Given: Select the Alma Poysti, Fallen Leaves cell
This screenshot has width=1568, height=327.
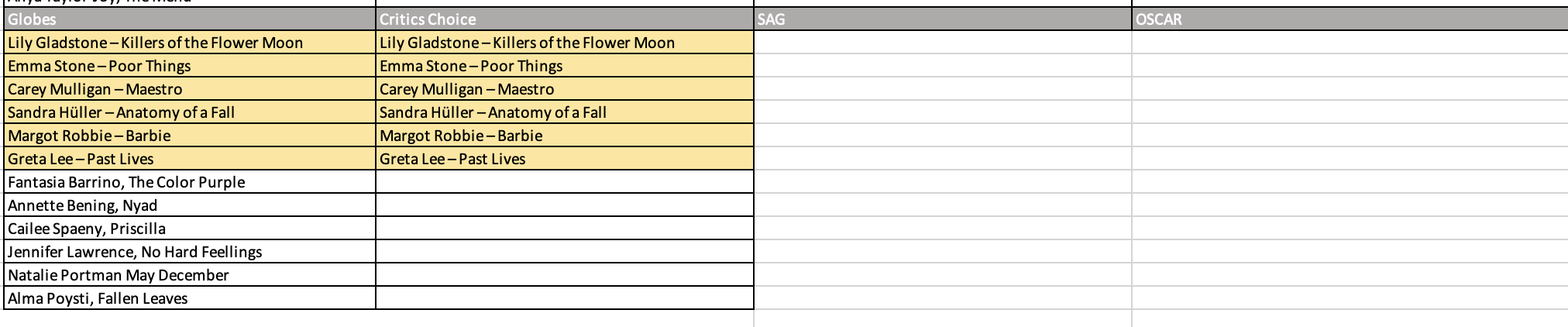Looking at the screenshot, I should coord(189,298).
